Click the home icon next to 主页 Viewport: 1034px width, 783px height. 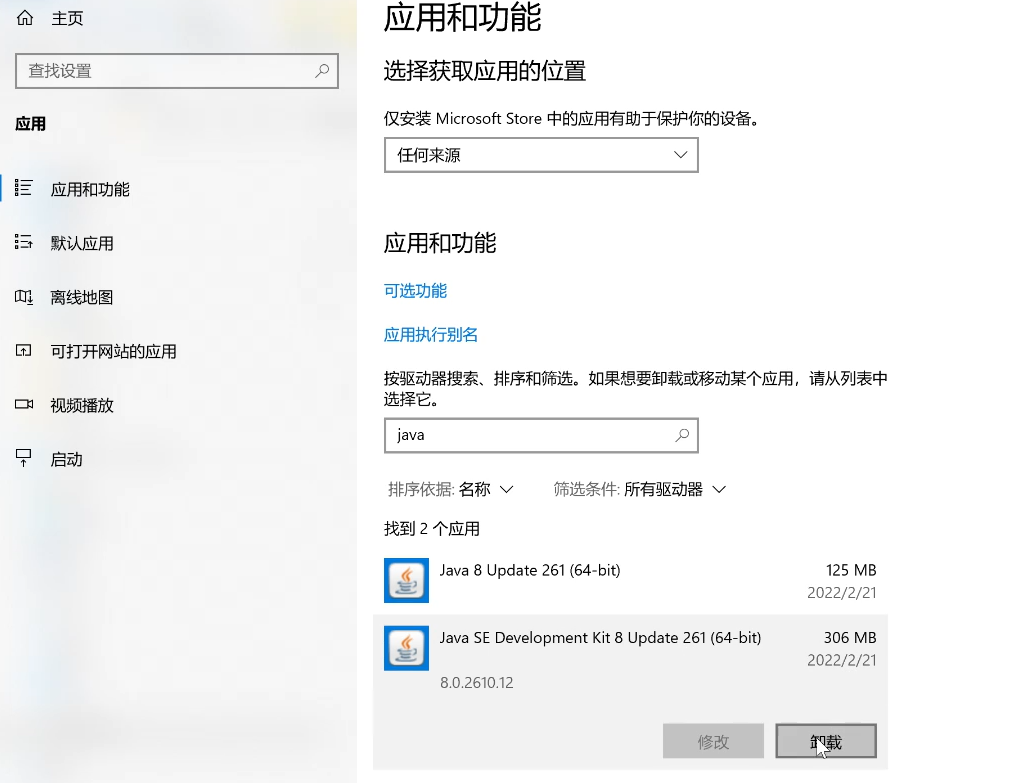pos(24,18)
